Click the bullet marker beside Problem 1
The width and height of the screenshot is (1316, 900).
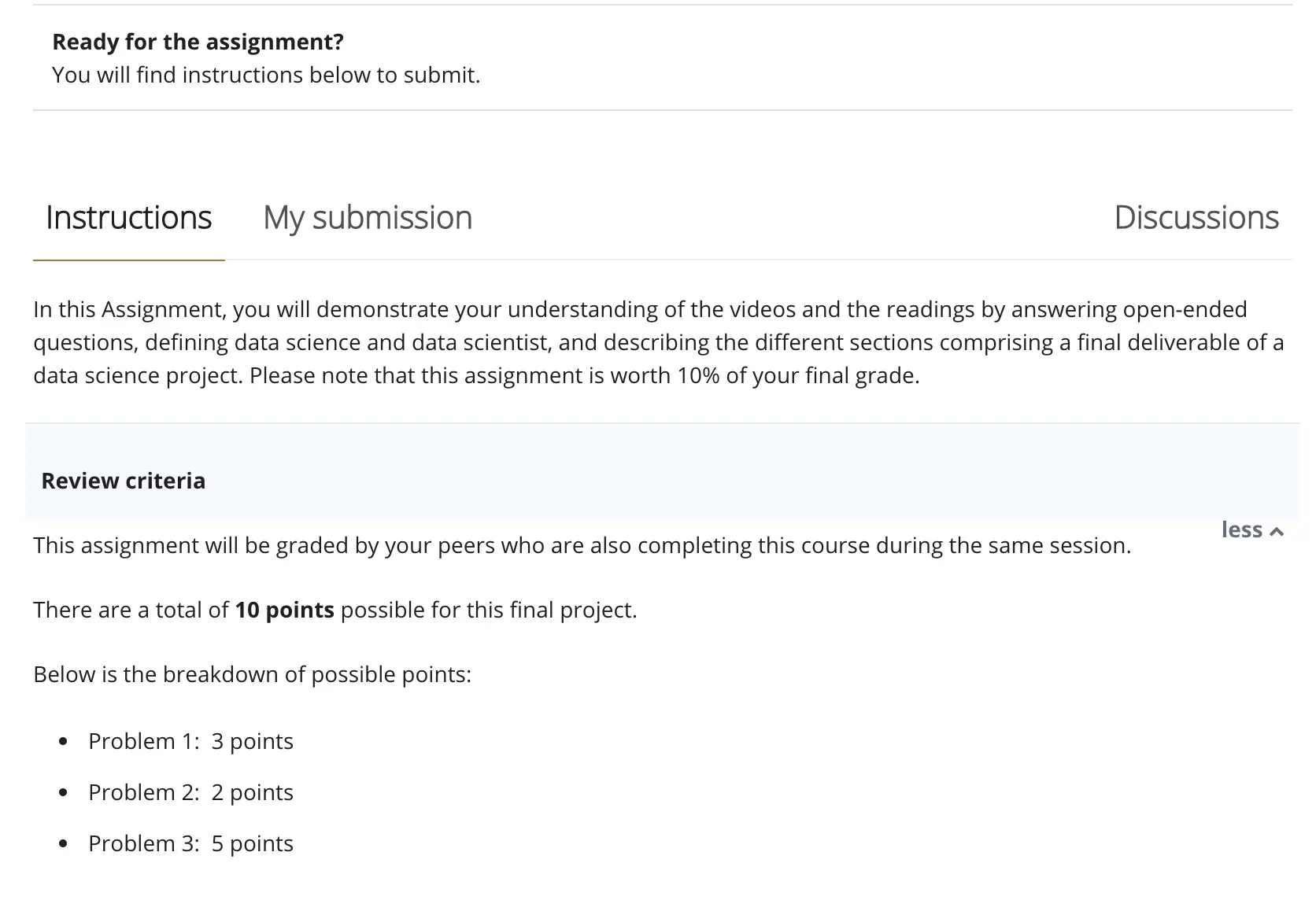(x=64, y=741)
